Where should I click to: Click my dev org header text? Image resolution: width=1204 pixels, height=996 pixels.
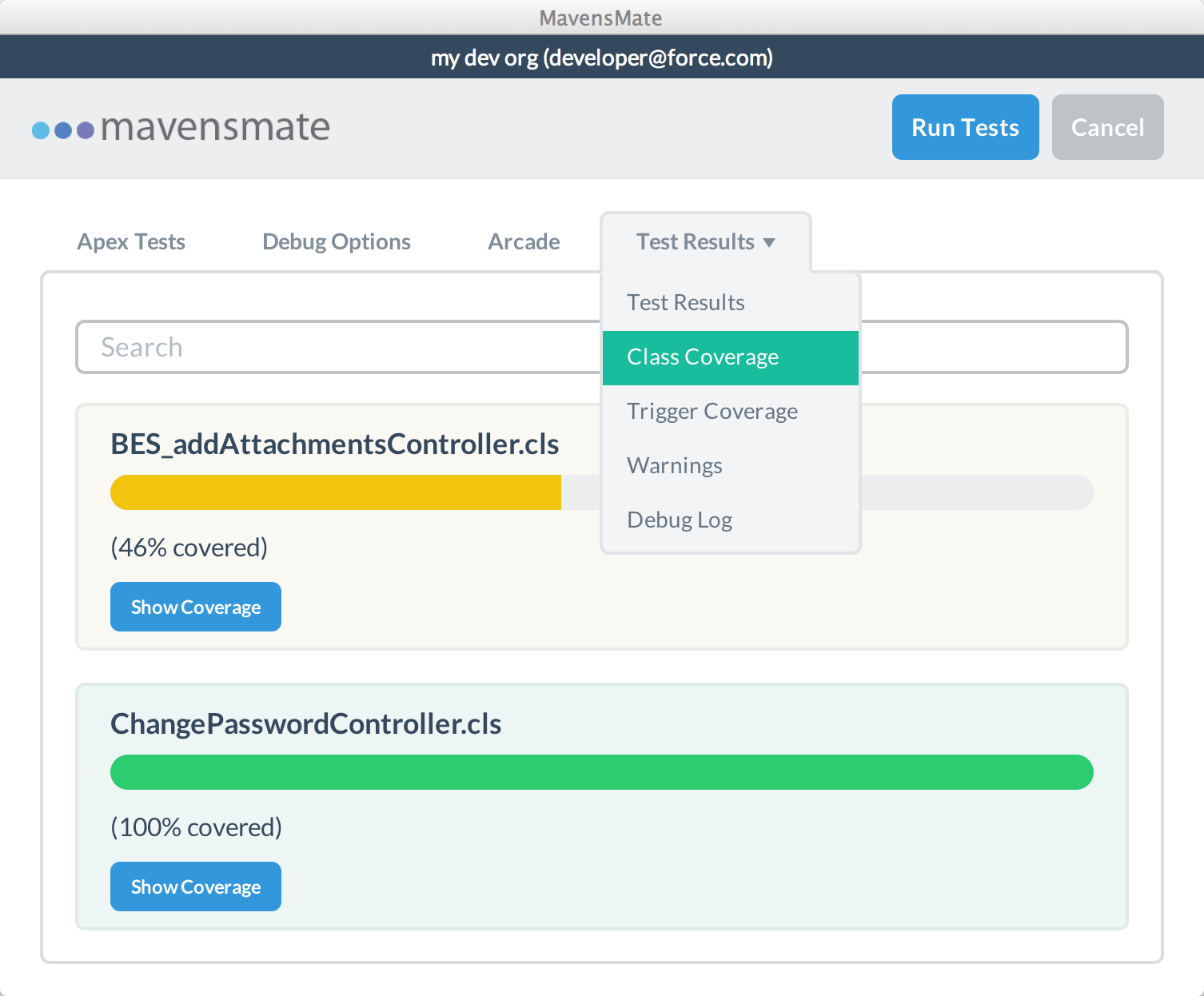point(602,58)
